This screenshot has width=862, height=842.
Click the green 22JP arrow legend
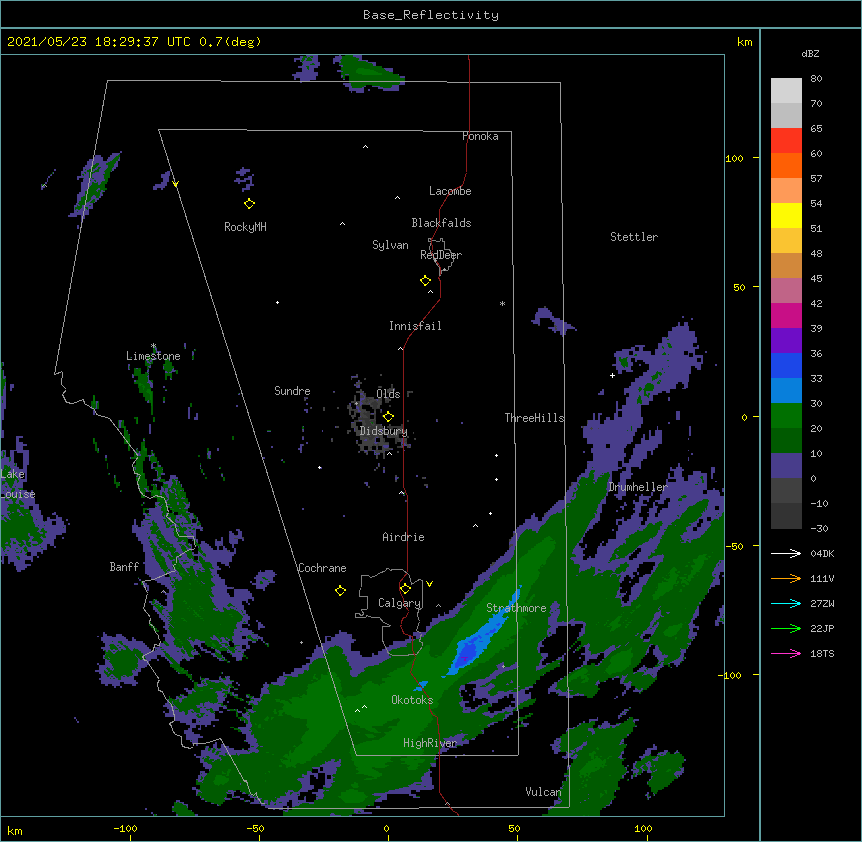tap(786, 628)
